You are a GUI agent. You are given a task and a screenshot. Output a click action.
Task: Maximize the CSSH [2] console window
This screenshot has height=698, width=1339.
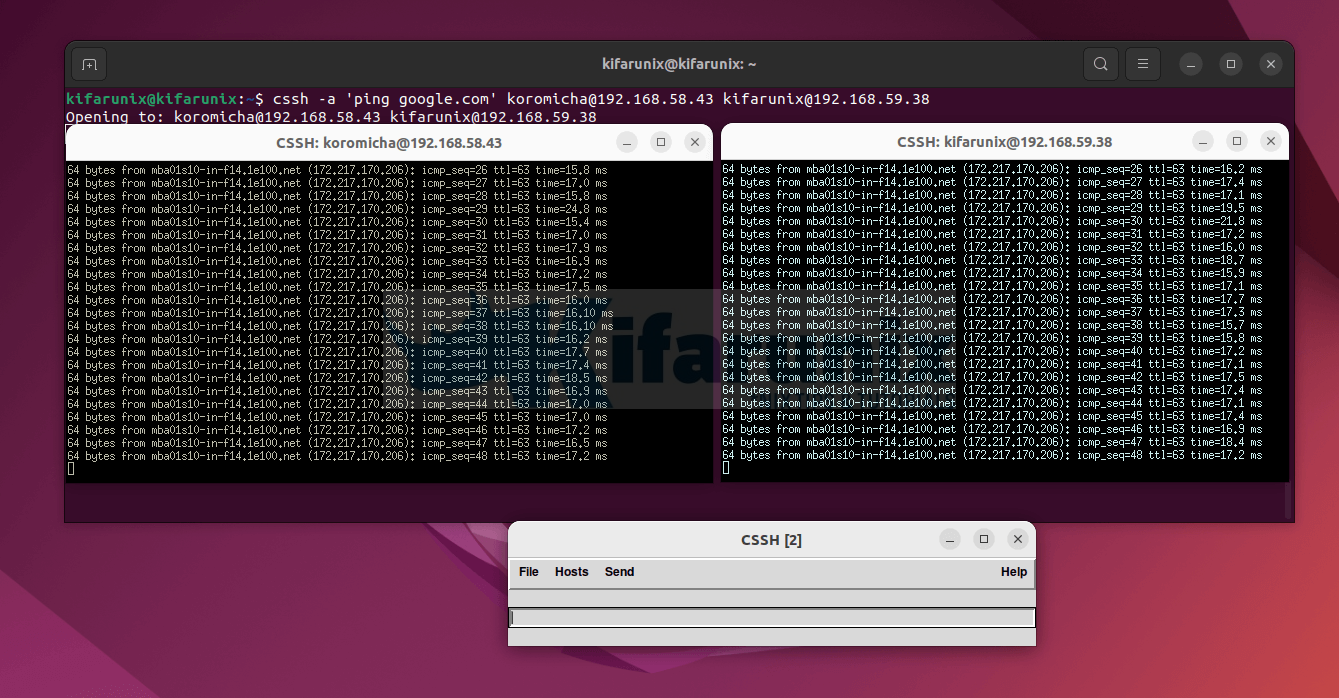[x=984, y=540]
